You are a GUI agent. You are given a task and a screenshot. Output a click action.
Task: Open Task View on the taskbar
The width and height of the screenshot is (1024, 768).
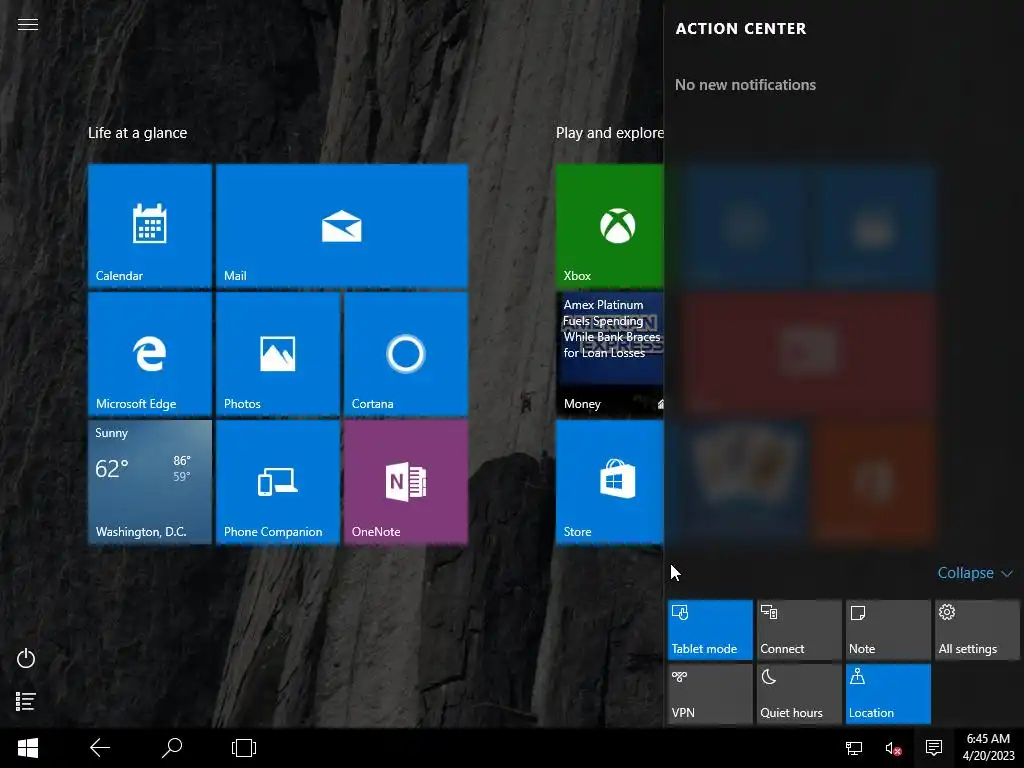pyautogui.click(x=244, y=748)
